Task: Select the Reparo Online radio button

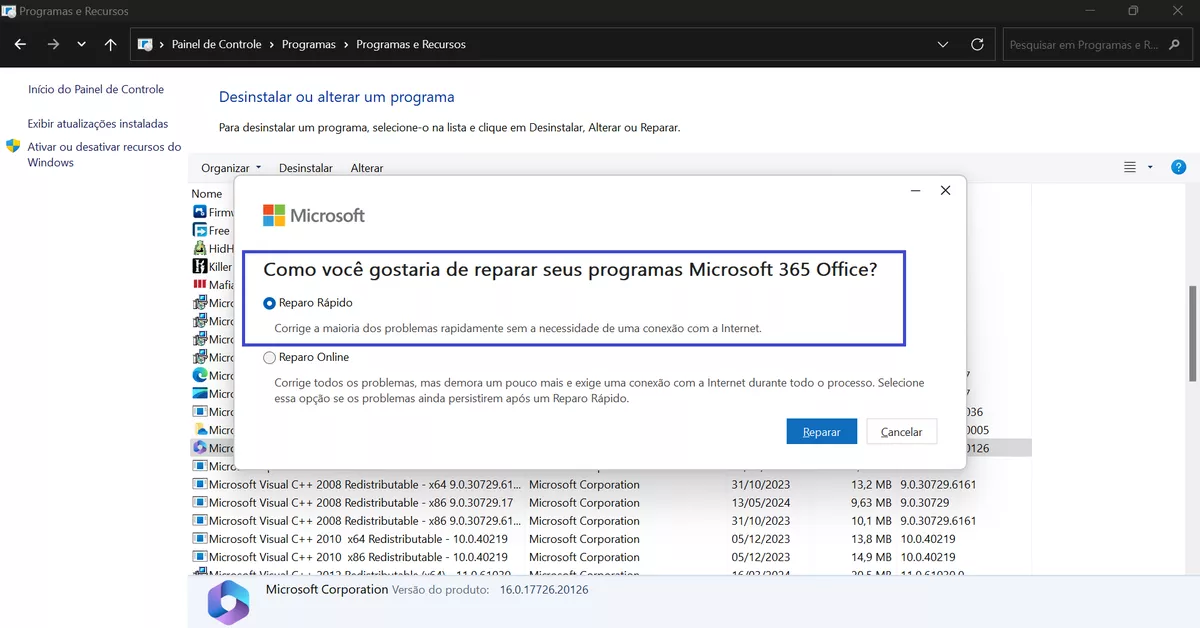Action: tap(269, 358)
